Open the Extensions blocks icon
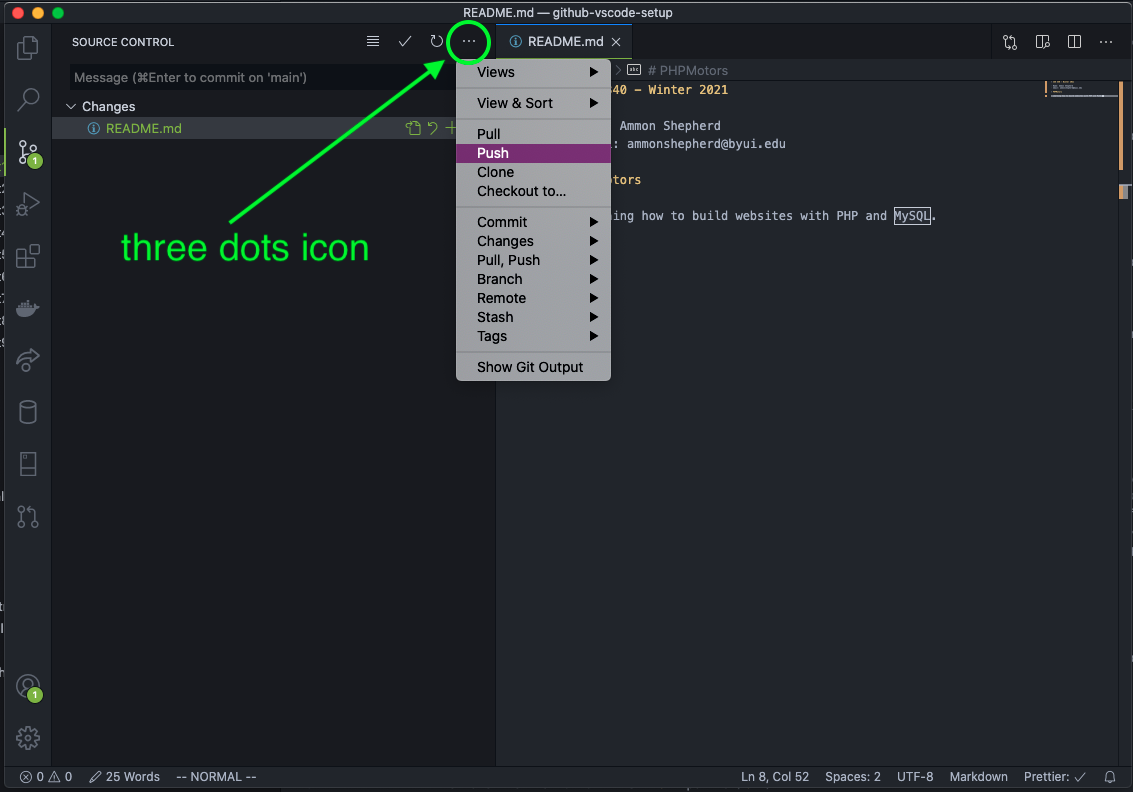 27,256
